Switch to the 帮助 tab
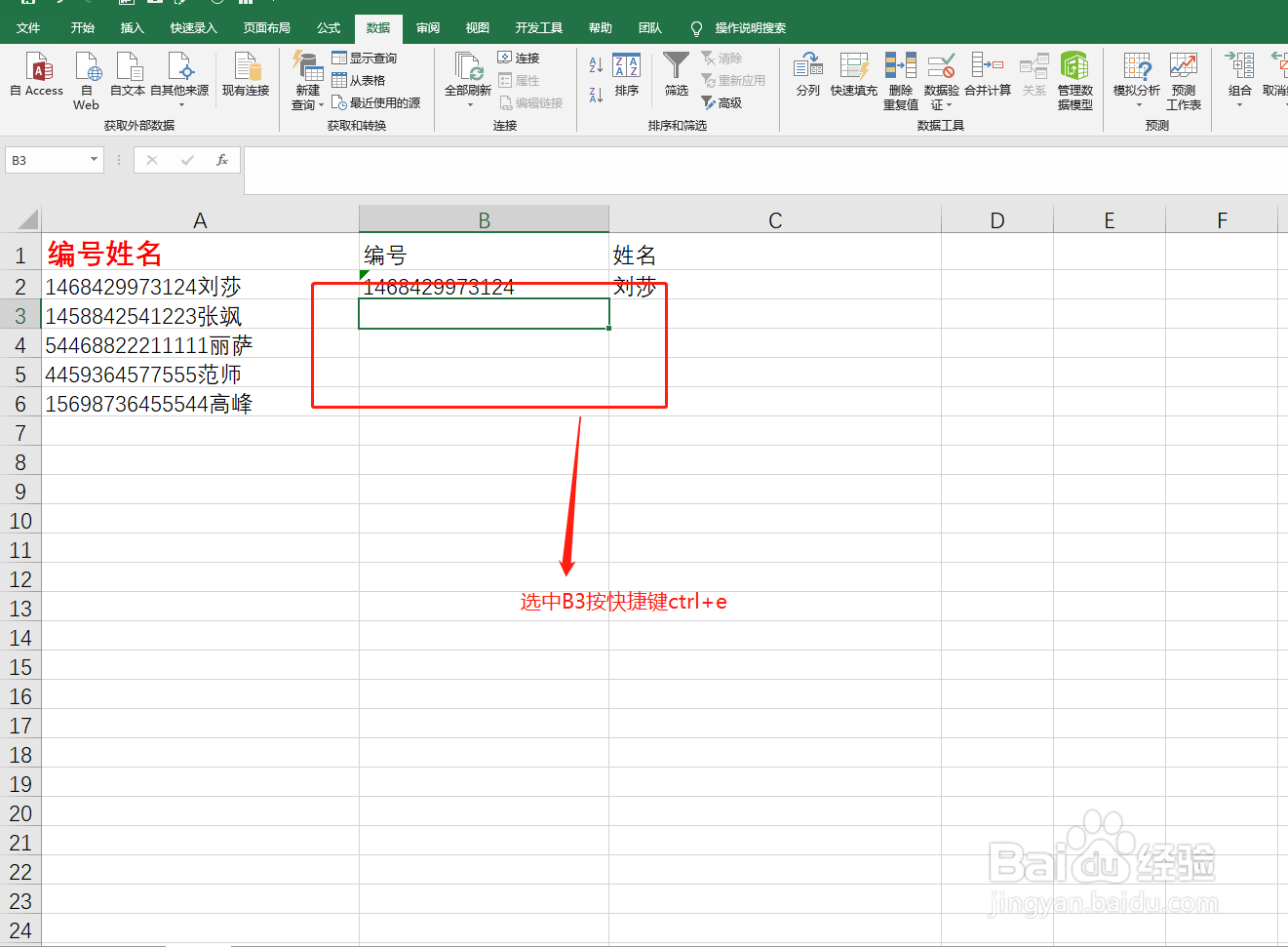 point(601,28)
